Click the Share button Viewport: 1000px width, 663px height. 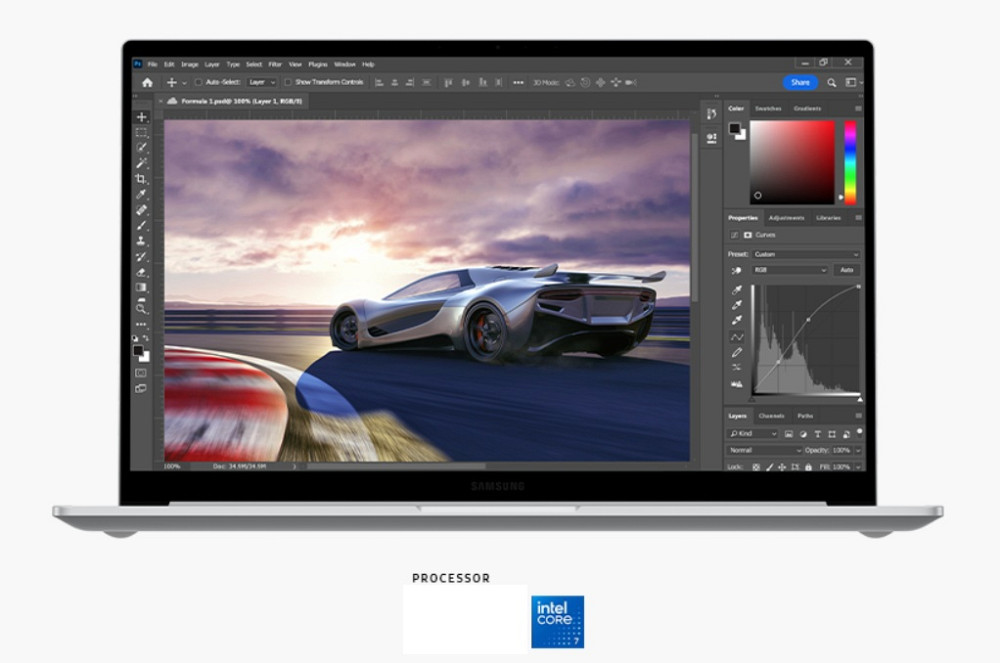click(x=800, y=82)
